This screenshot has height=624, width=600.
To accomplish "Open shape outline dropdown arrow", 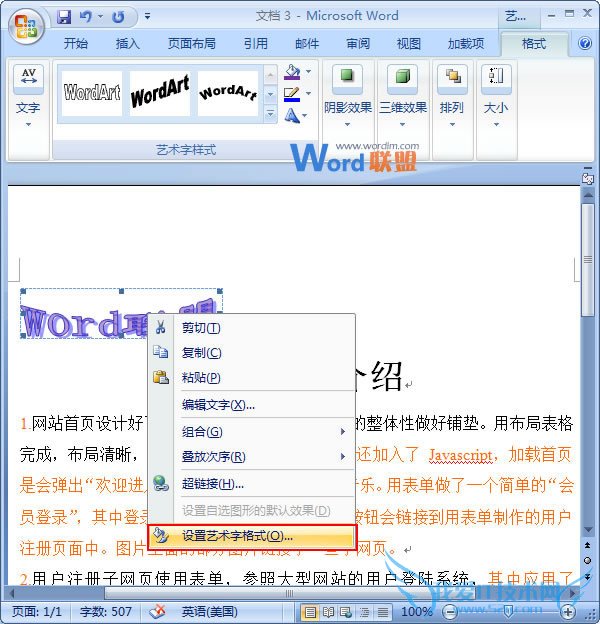I will click(x=308, y=94).
